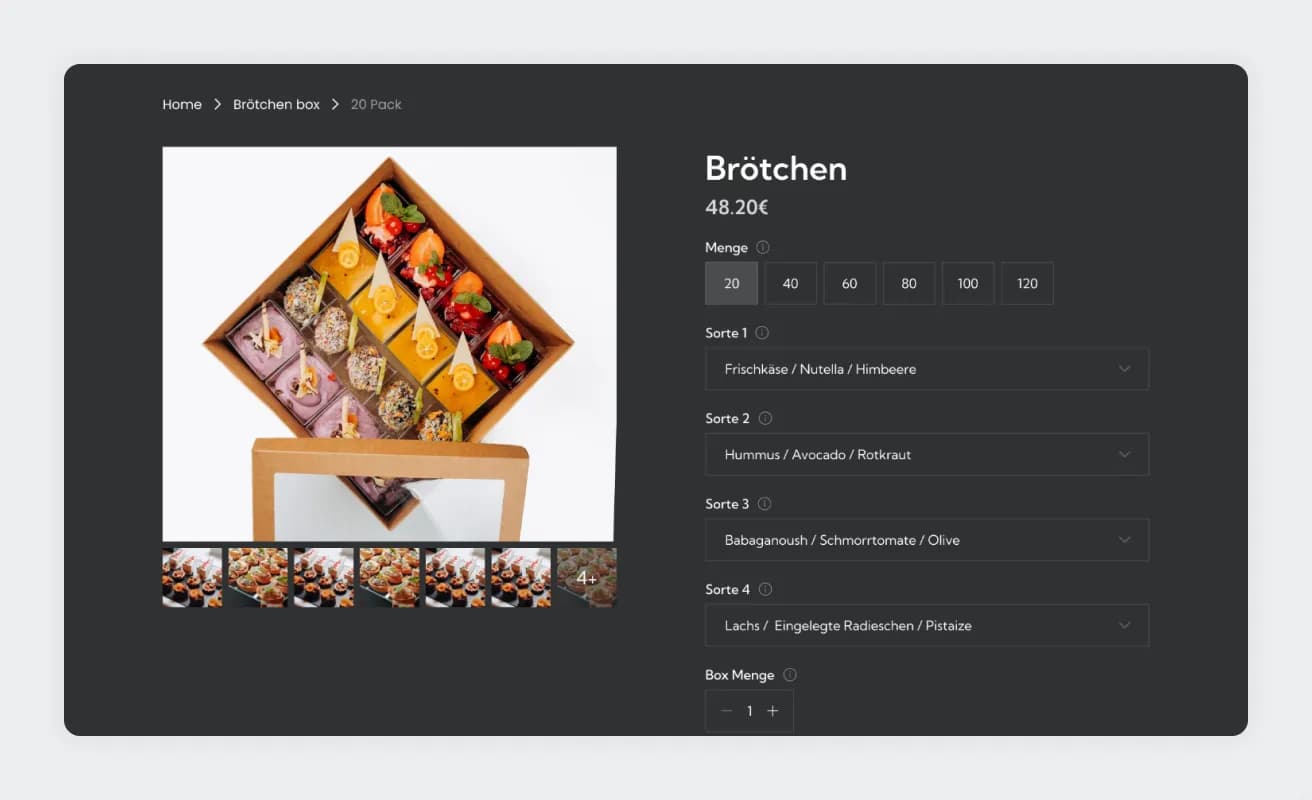
Task: Select quantity 20 option
Action: 731,283
